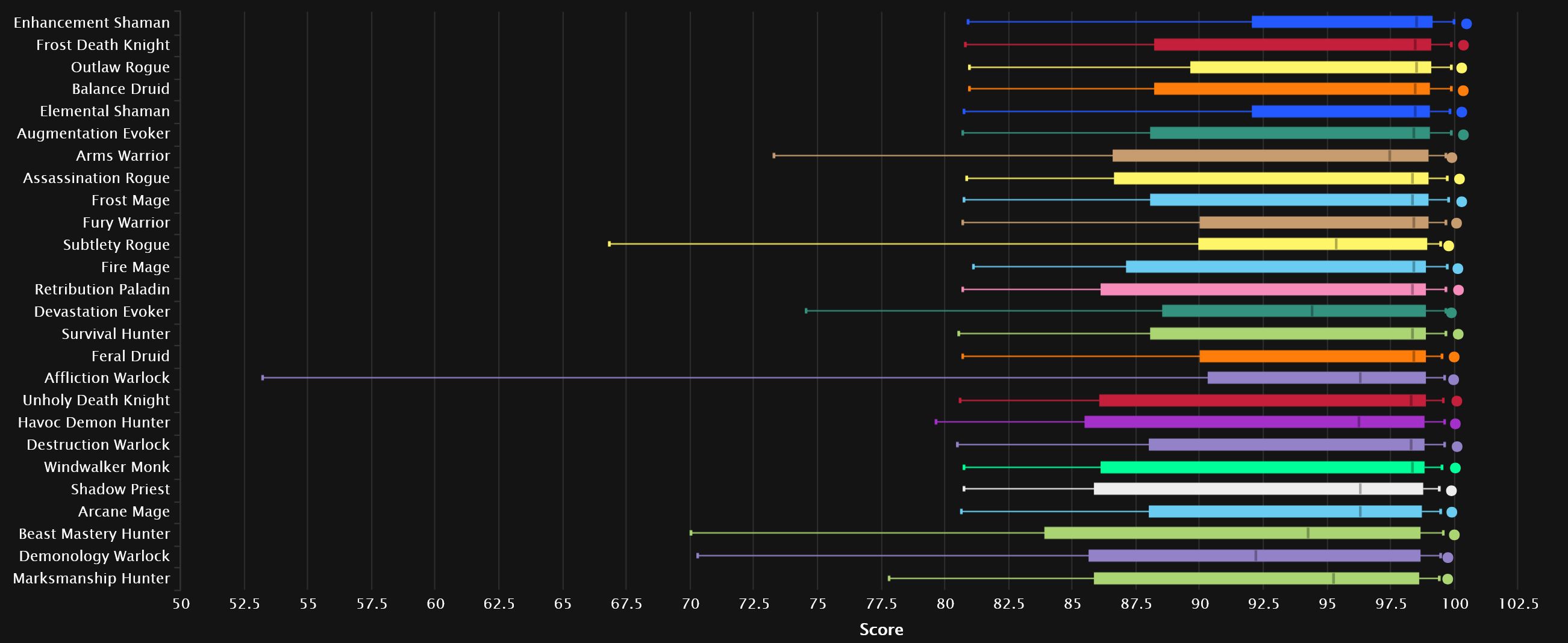Click the Marksmanship Hunter category label
The width and height of the screenshot is (1568, 643).
92,578
